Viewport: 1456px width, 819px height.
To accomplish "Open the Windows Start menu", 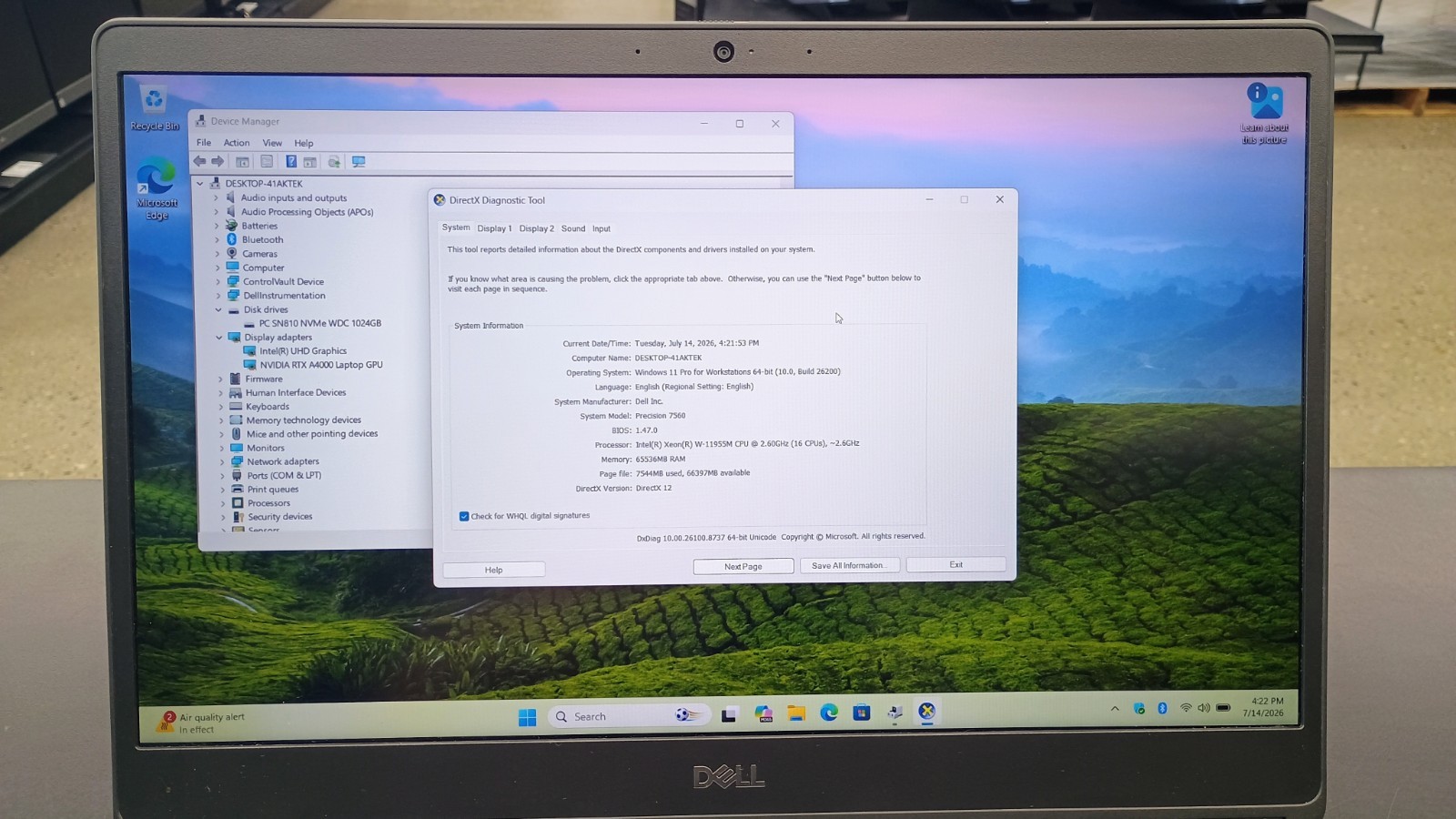I will point(527,717).
